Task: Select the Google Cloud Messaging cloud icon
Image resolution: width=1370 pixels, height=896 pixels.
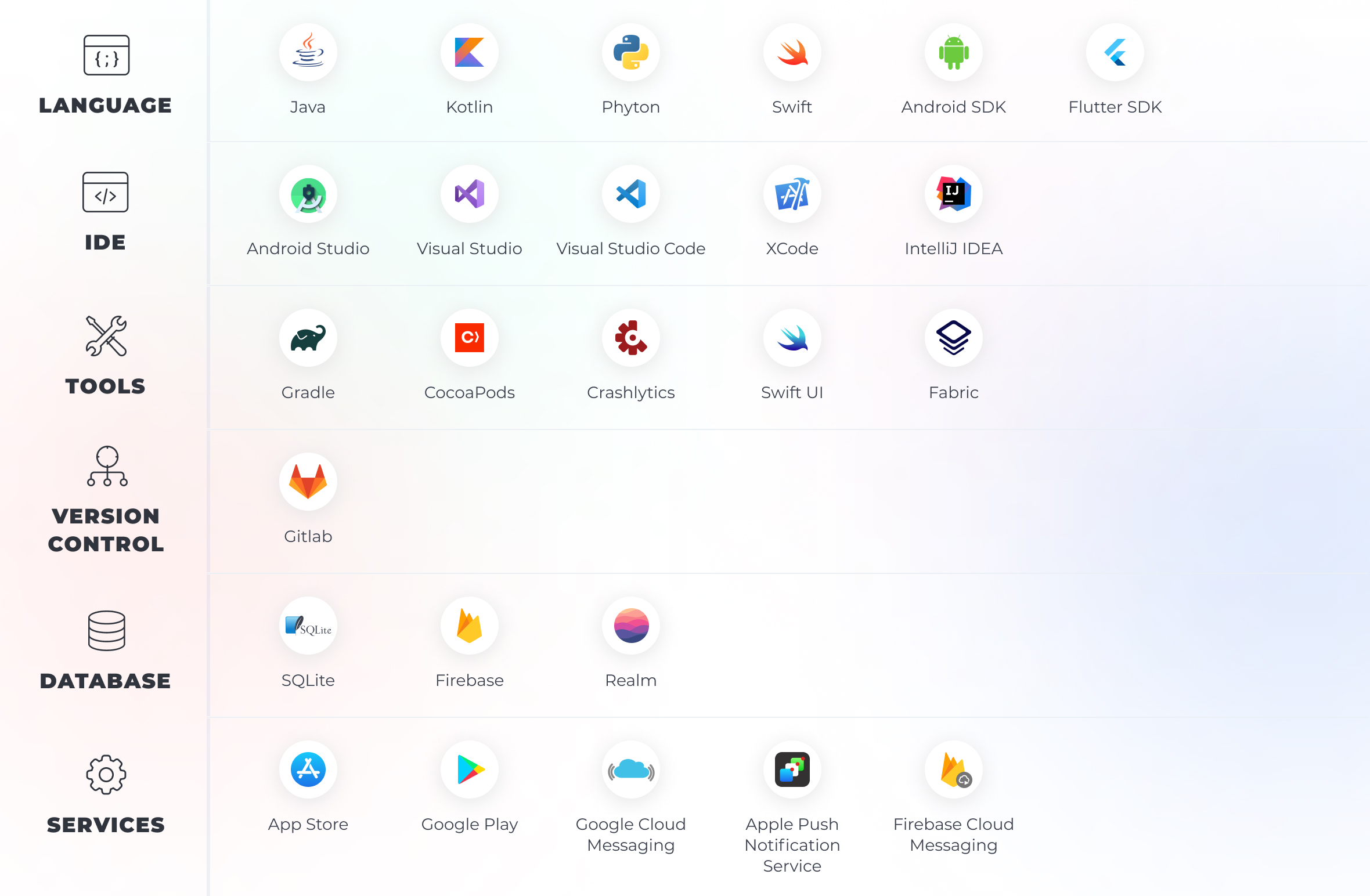Action: click(631, 769)
